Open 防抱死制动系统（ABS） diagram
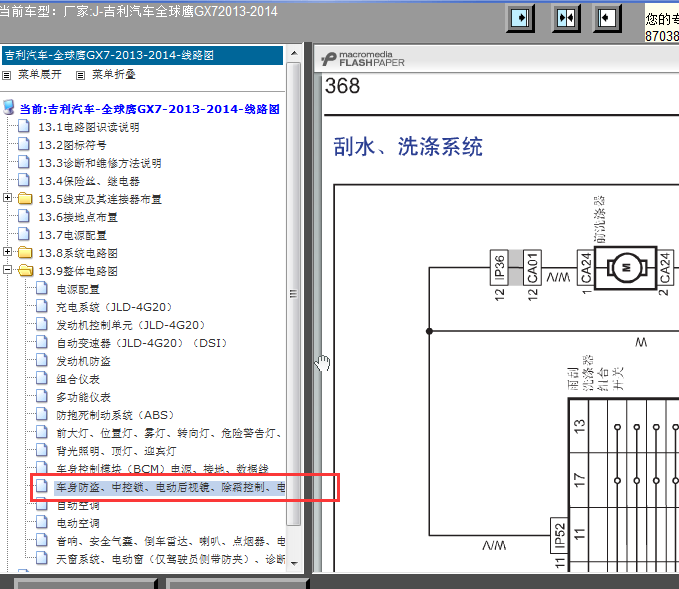The image size is (679, 589). 115,415
